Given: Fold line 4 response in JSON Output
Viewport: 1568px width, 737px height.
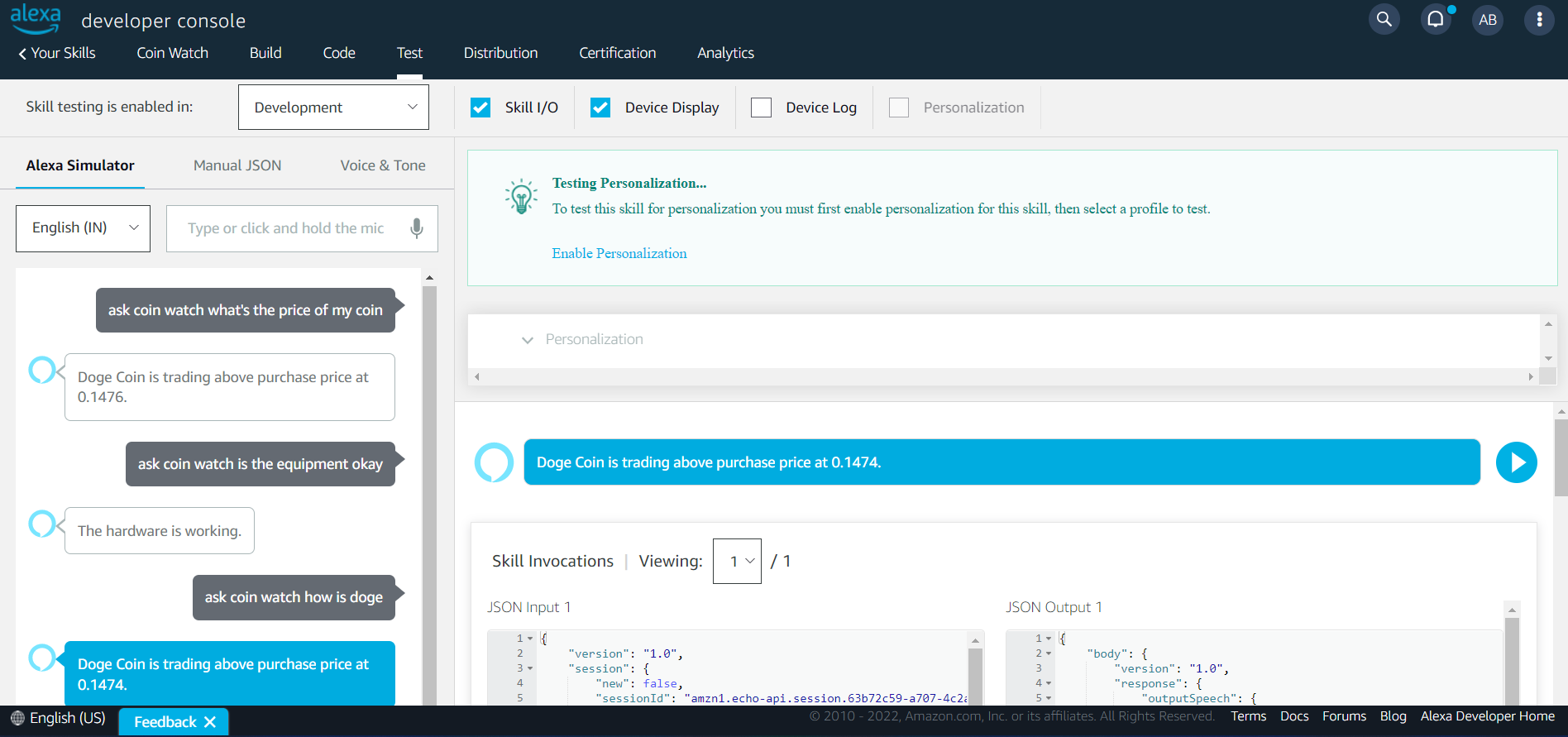Looking at the screenshot, I should 1049,683.
